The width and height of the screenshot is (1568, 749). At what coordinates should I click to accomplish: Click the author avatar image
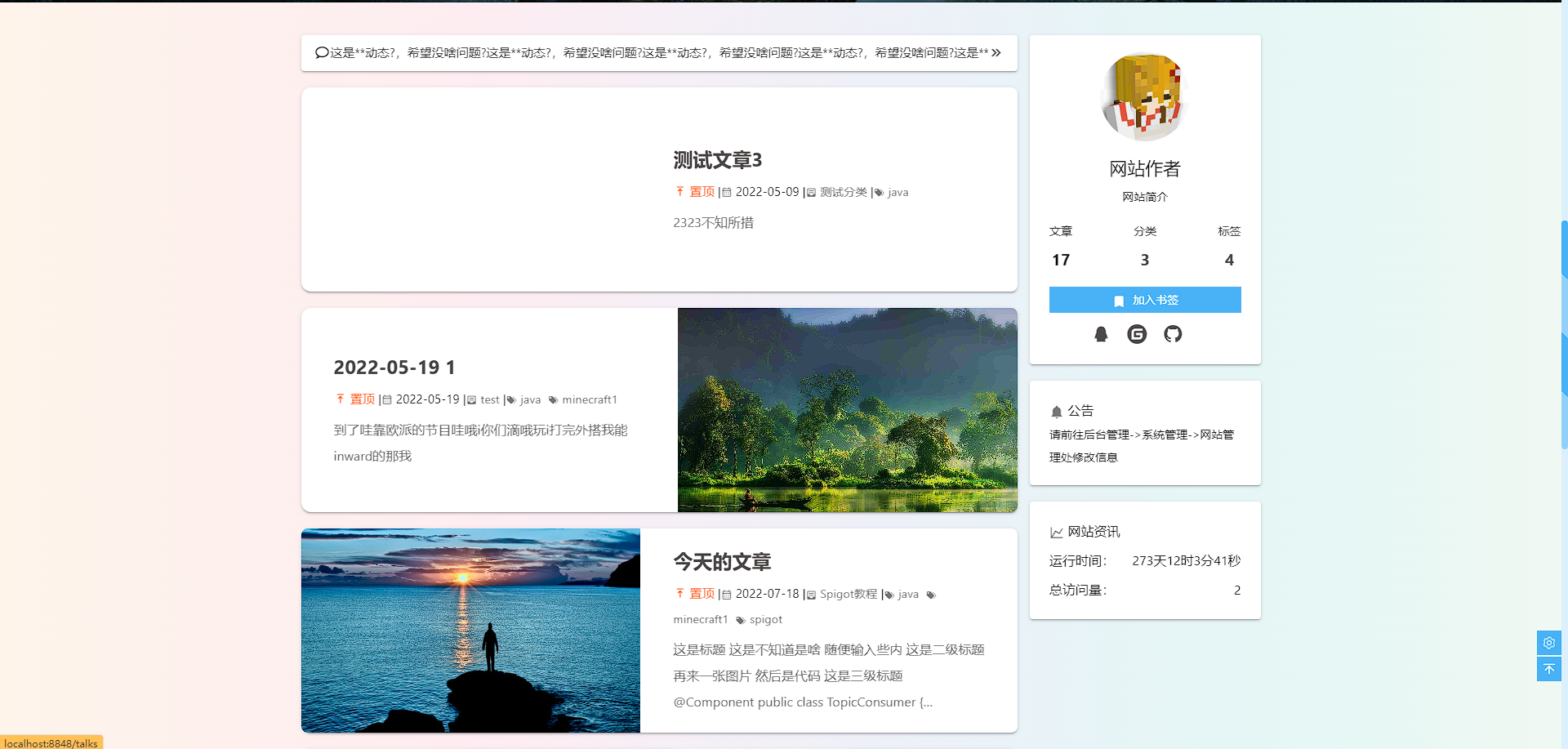click(x=1144, y=97)
